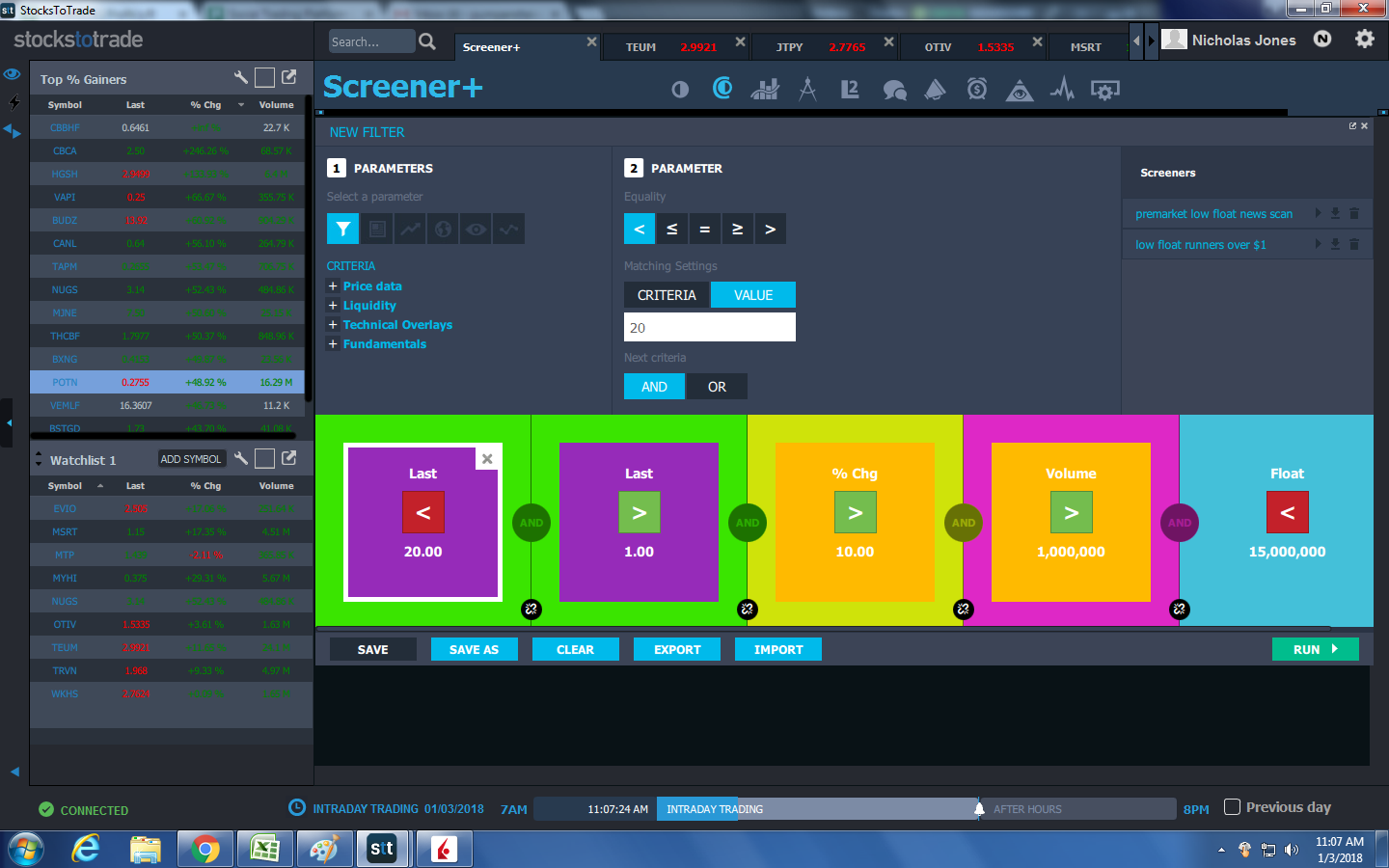Open the main settings gear icon
The height and width of the screenshot is (868, 1389).
[1365, 40]
